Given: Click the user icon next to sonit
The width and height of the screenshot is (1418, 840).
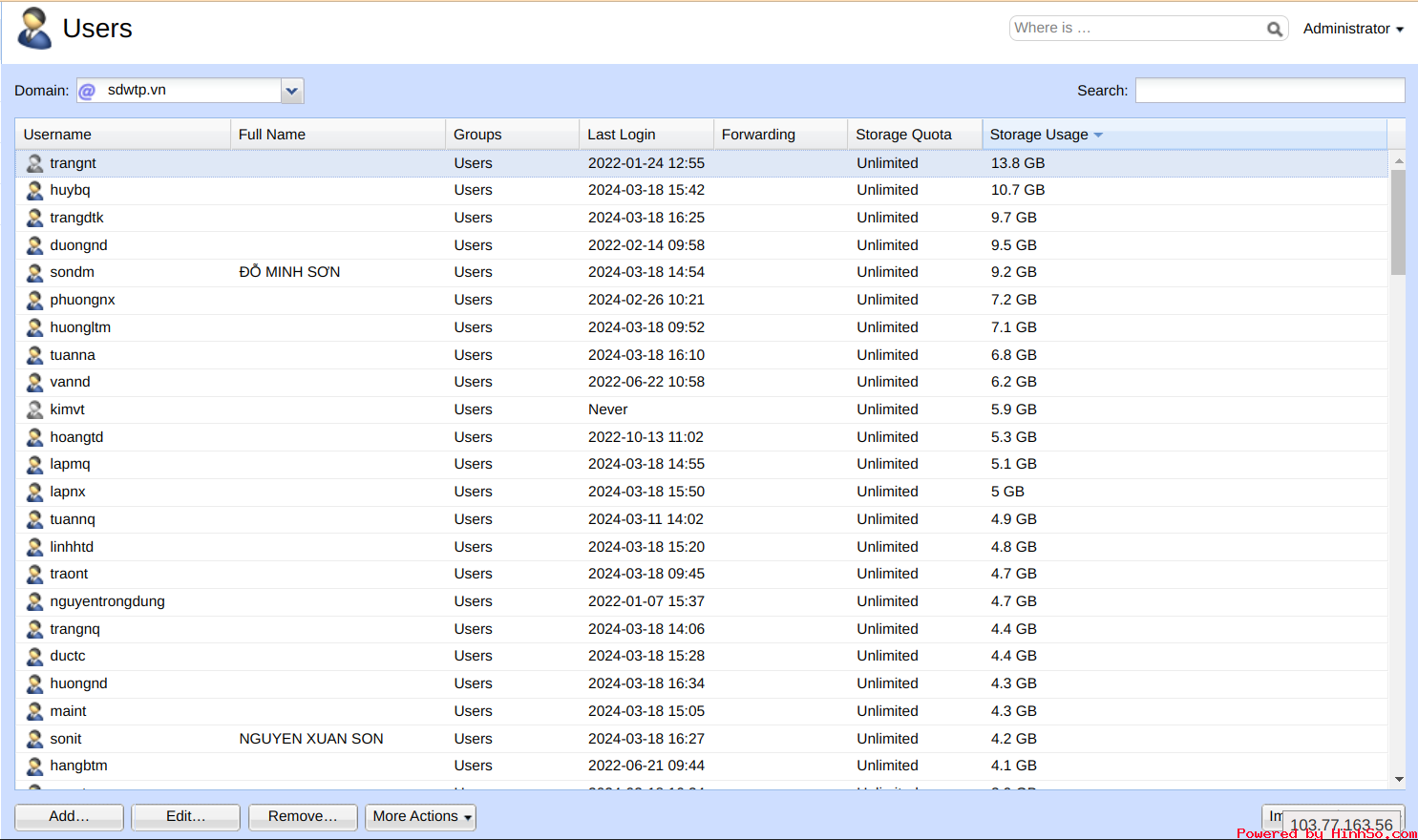Looking at the screenshot, I should [x=34, y=739].
